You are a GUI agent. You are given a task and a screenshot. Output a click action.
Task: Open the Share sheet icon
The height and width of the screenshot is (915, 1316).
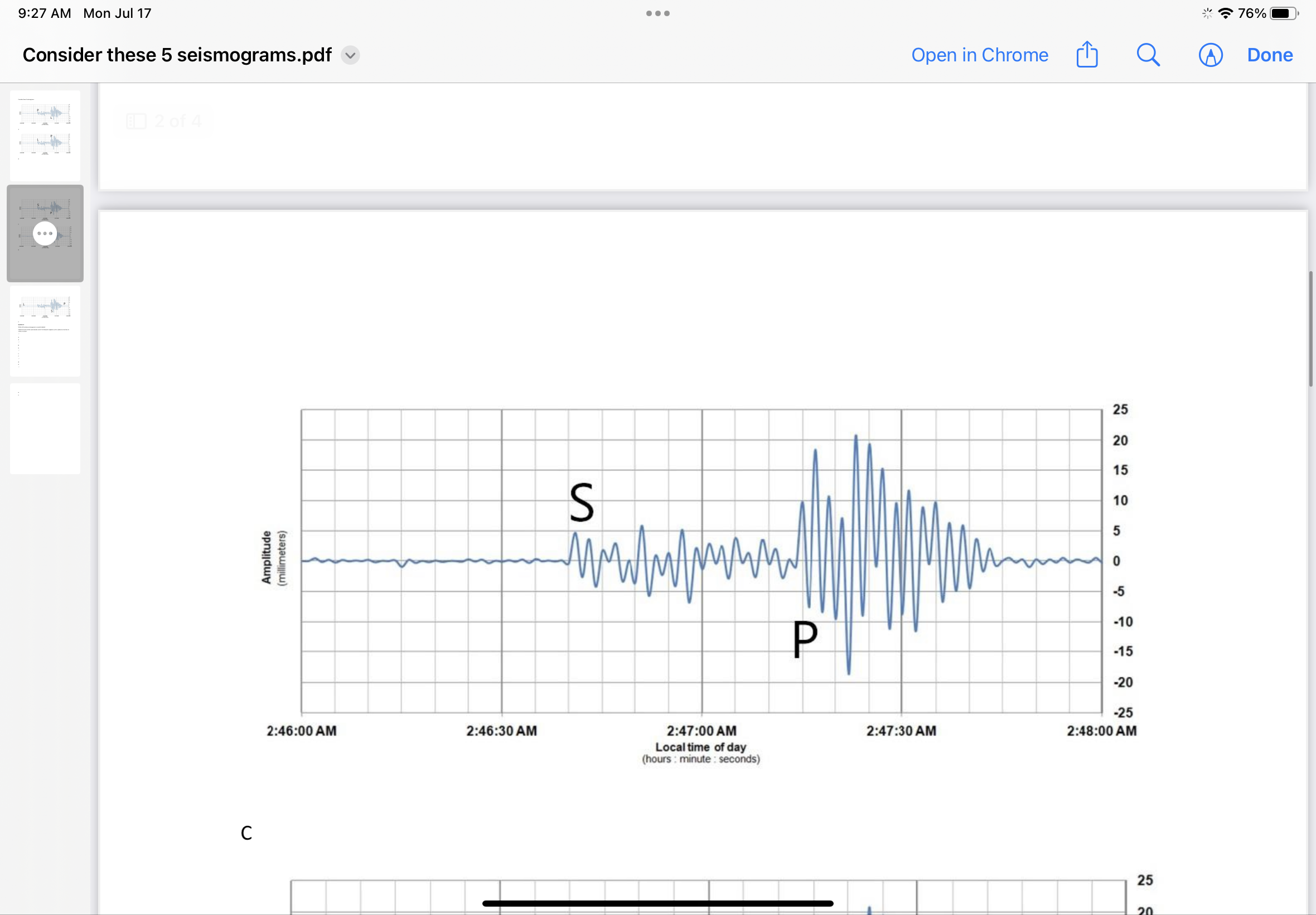coord(1087,55)
